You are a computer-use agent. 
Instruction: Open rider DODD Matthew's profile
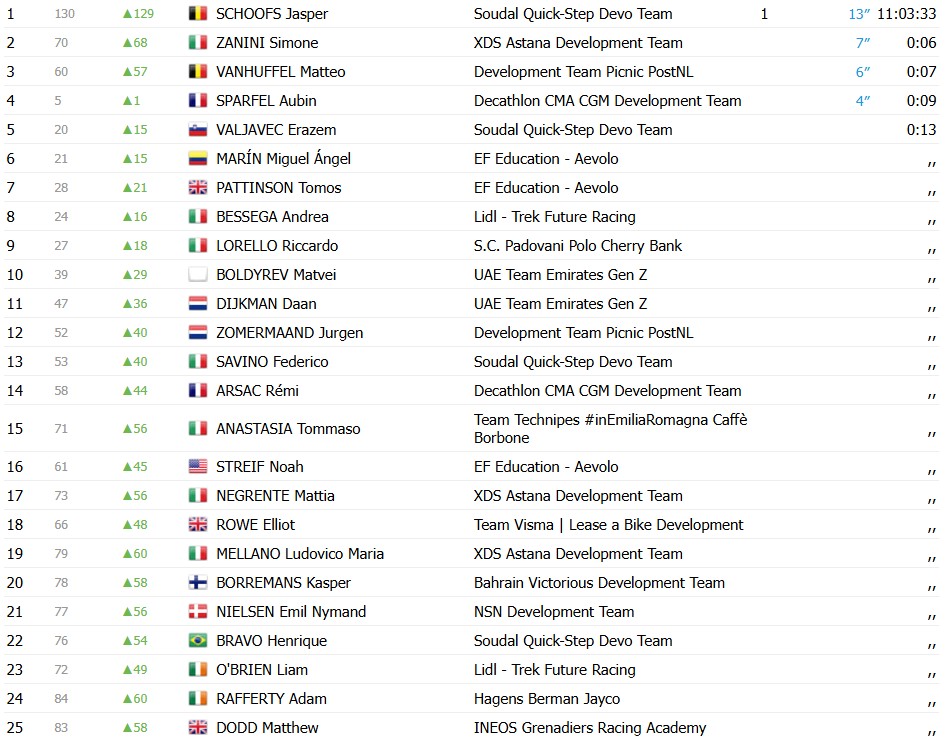point(267,728)
